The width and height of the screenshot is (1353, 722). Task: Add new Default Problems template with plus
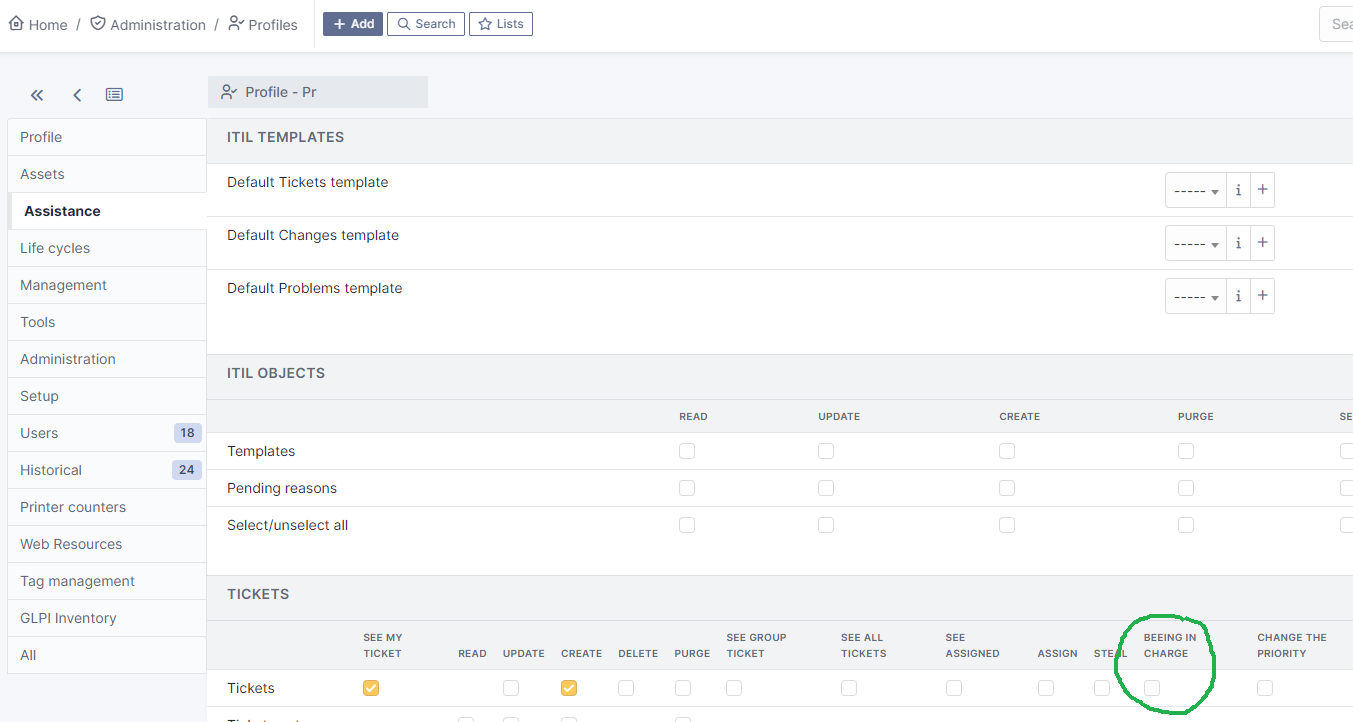pos(1262,296)
